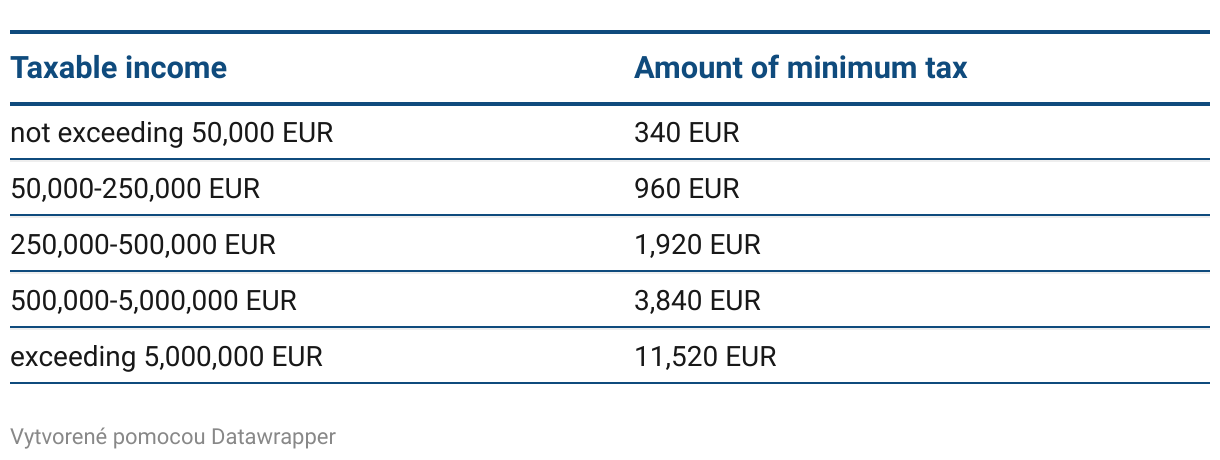Click the 'exceeding 5,000,000 EUR' cell
This screenshot has height=460, width=1220.
point(167,356)
